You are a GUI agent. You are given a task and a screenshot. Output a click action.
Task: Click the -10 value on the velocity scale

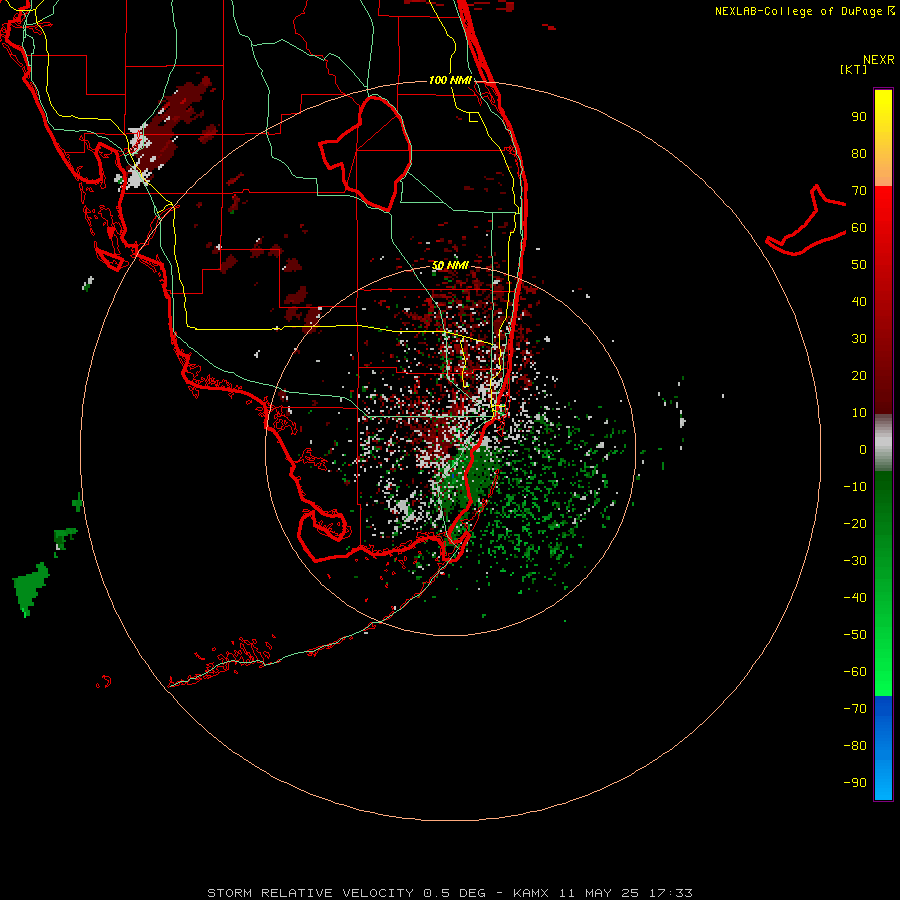855,487
